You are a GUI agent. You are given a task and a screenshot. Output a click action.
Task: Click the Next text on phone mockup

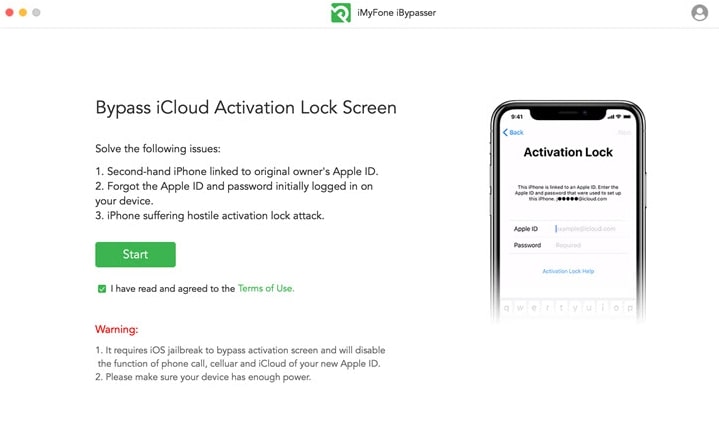tap(625, 132)
